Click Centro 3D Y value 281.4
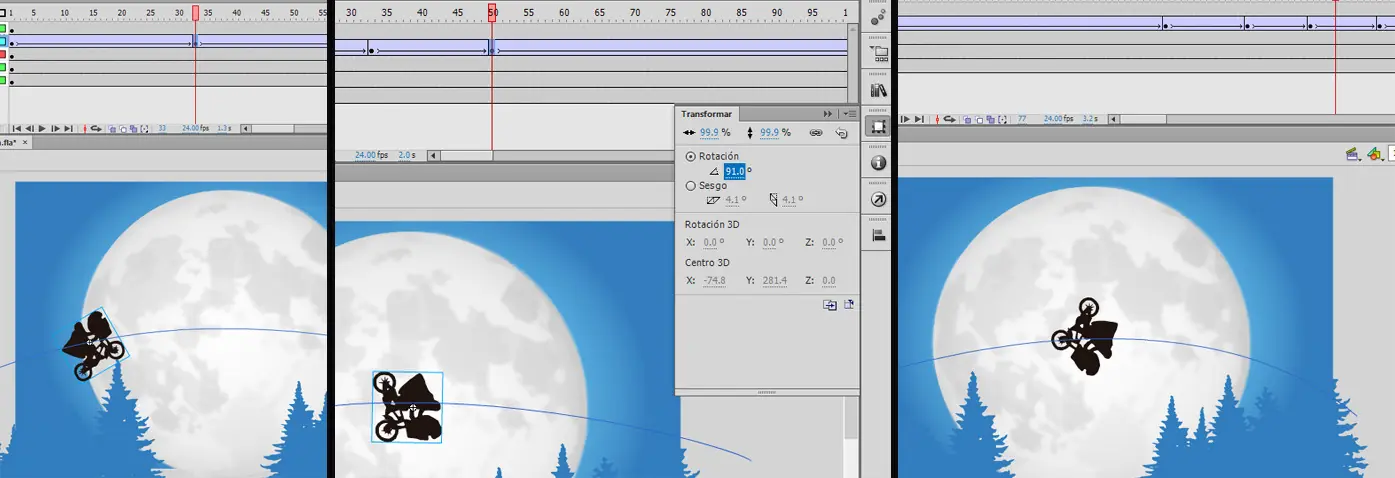Screen dimensions: 1395x478 pyautogui.click(x=774, y=281)
